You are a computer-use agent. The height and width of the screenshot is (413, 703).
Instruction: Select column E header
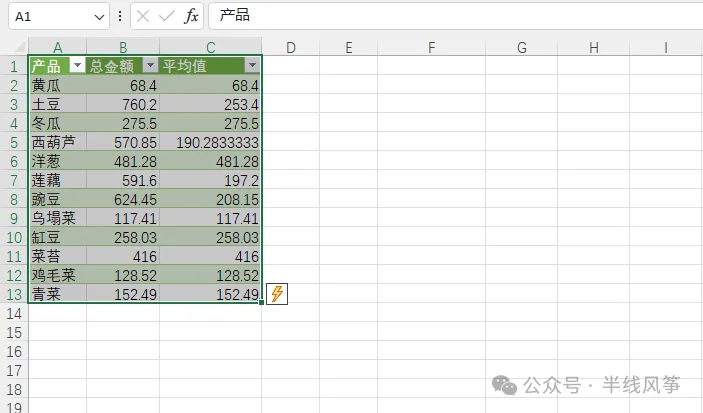[348, 47]
